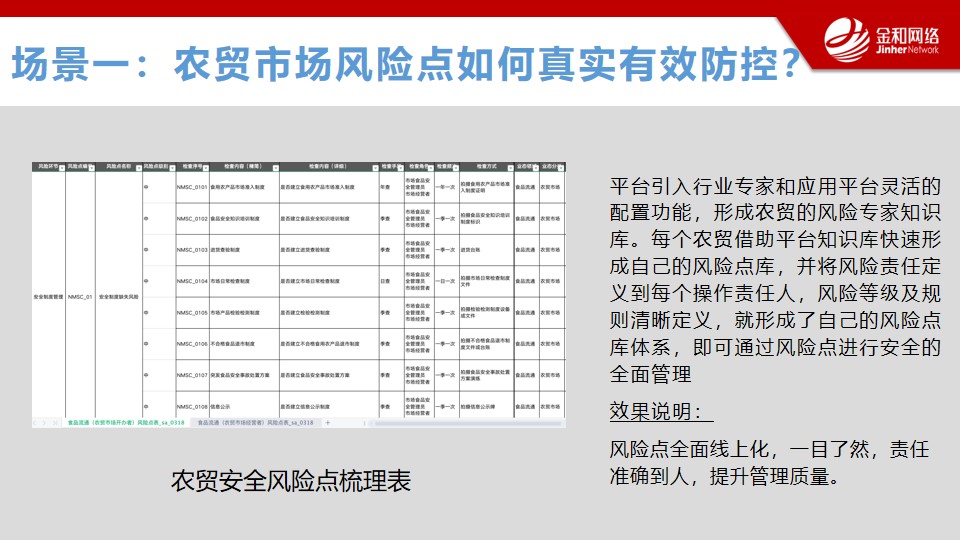Select cell NMSC_0101
Image resolution: width=960 pixels, height=540 pixels.
[192, 187]
